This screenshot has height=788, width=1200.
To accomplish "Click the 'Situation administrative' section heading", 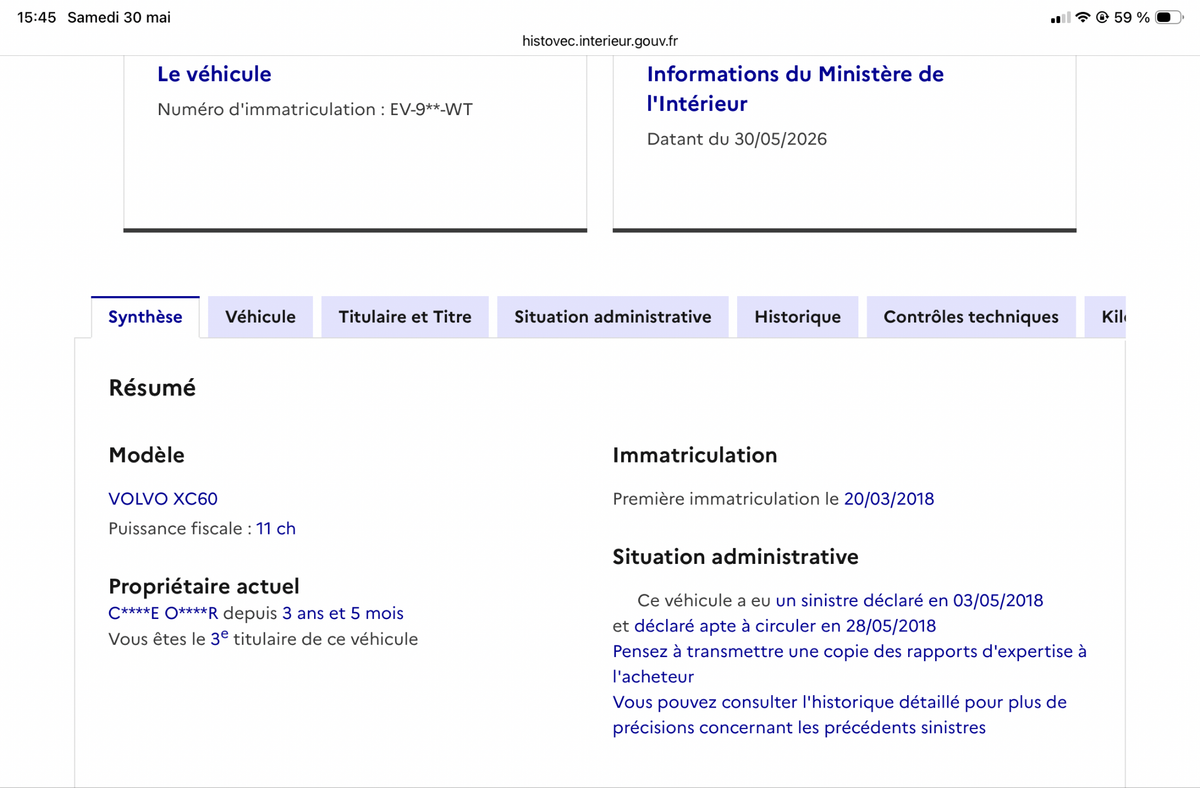I will tap(736, 557).
